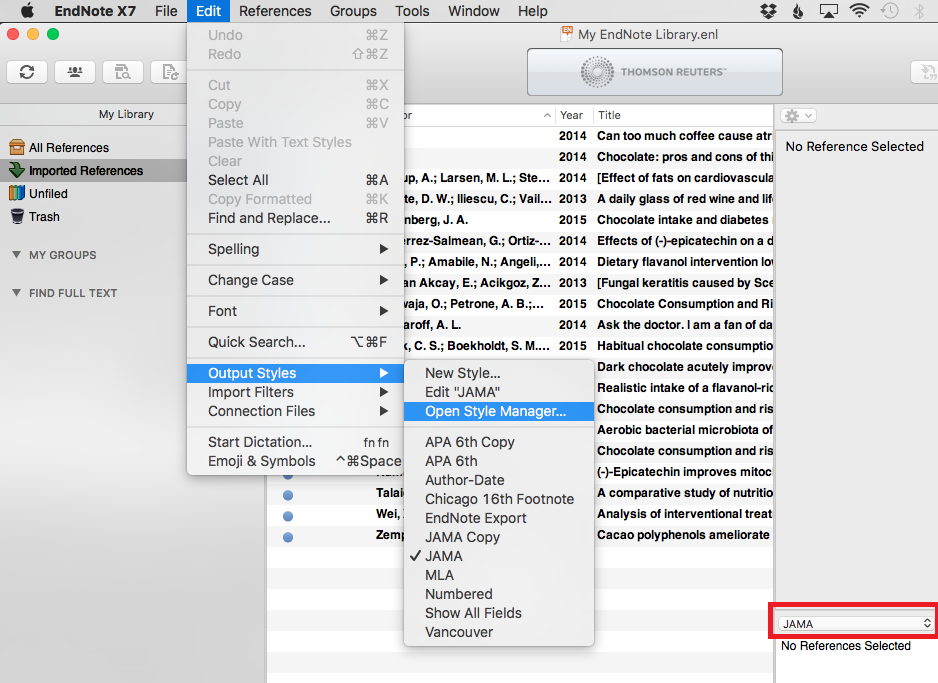Choose Start Dictation from Edit menu

pos(296,442)
